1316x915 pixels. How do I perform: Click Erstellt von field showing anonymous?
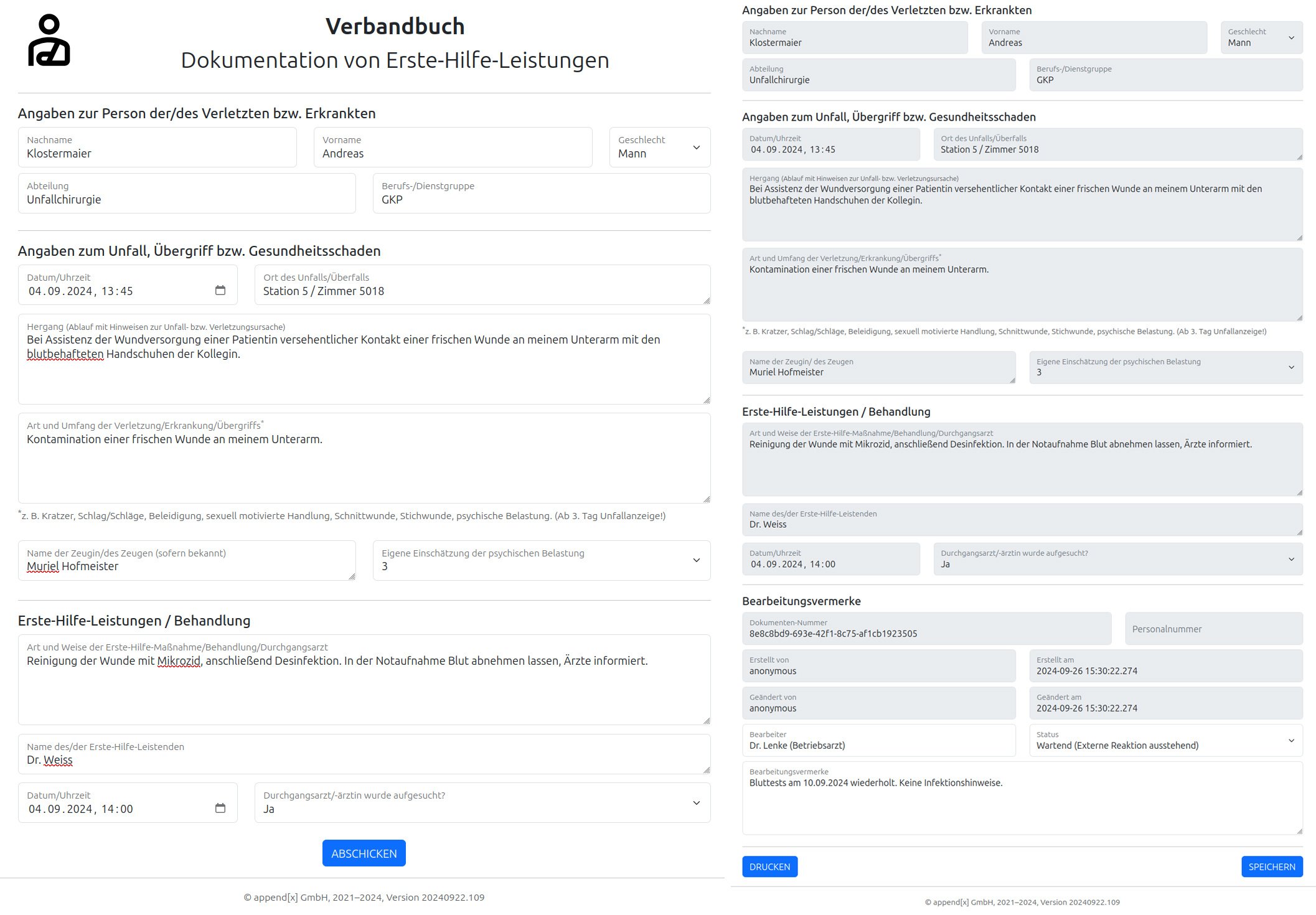click(x=879, y=666)
